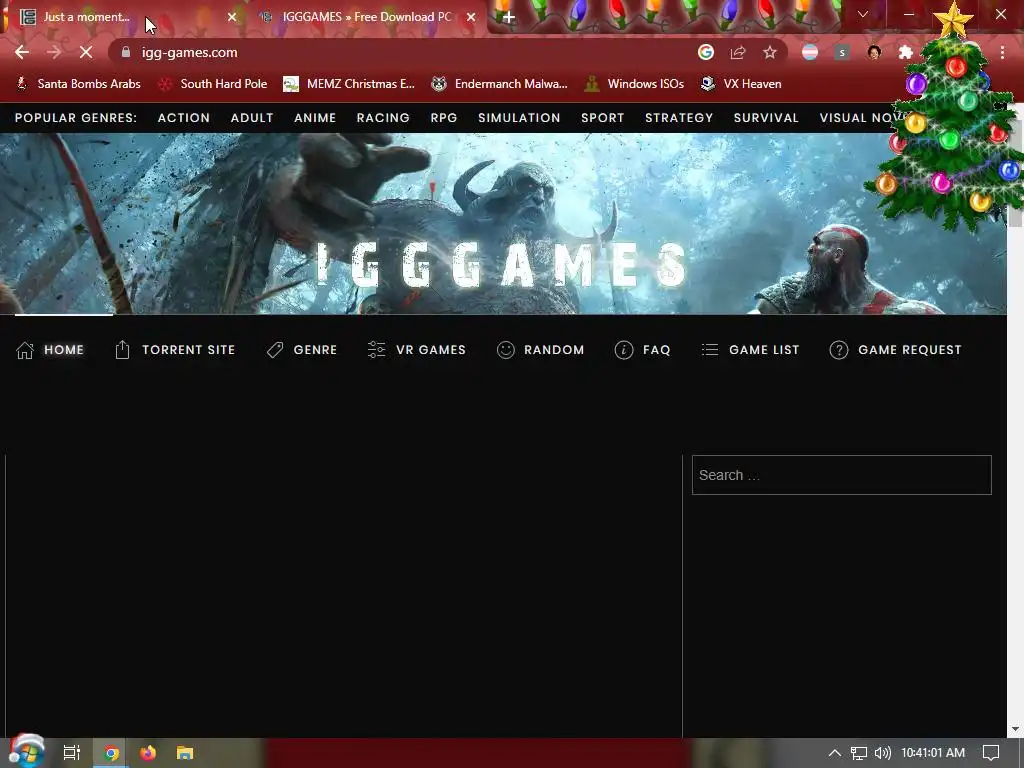This screenshot has width=1024, height=768.
Task: Bookmark this page with the star
Action: point(770,52)
